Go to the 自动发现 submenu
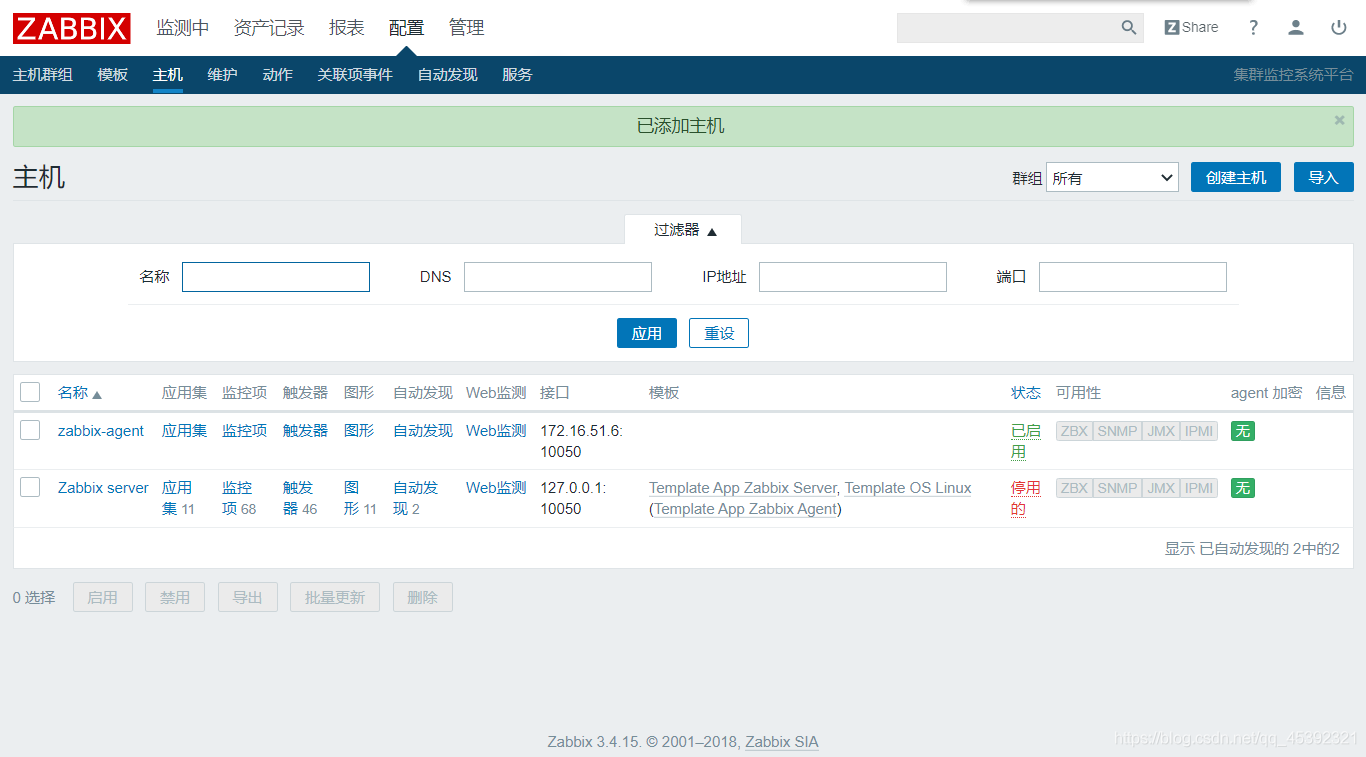1366x757 pixels. click(x=448, y=75)
